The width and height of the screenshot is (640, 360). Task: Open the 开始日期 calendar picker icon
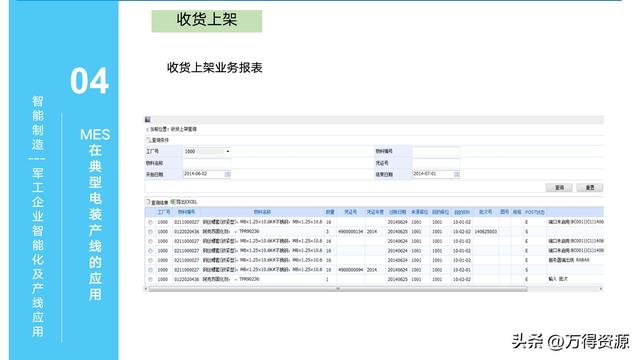click(x=227, y=174)
